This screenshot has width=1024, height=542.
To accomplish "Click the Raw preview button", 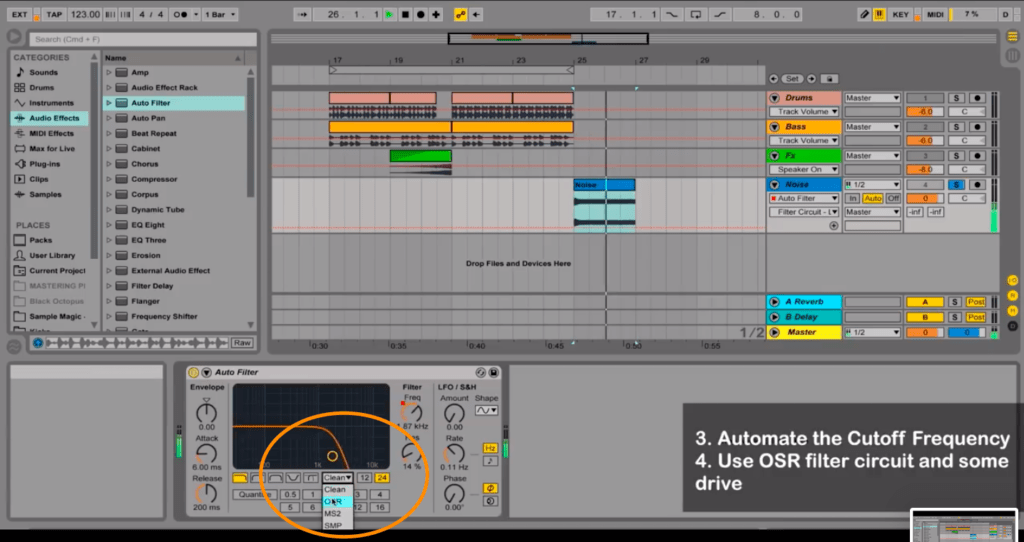I will [x=242, y=343].
